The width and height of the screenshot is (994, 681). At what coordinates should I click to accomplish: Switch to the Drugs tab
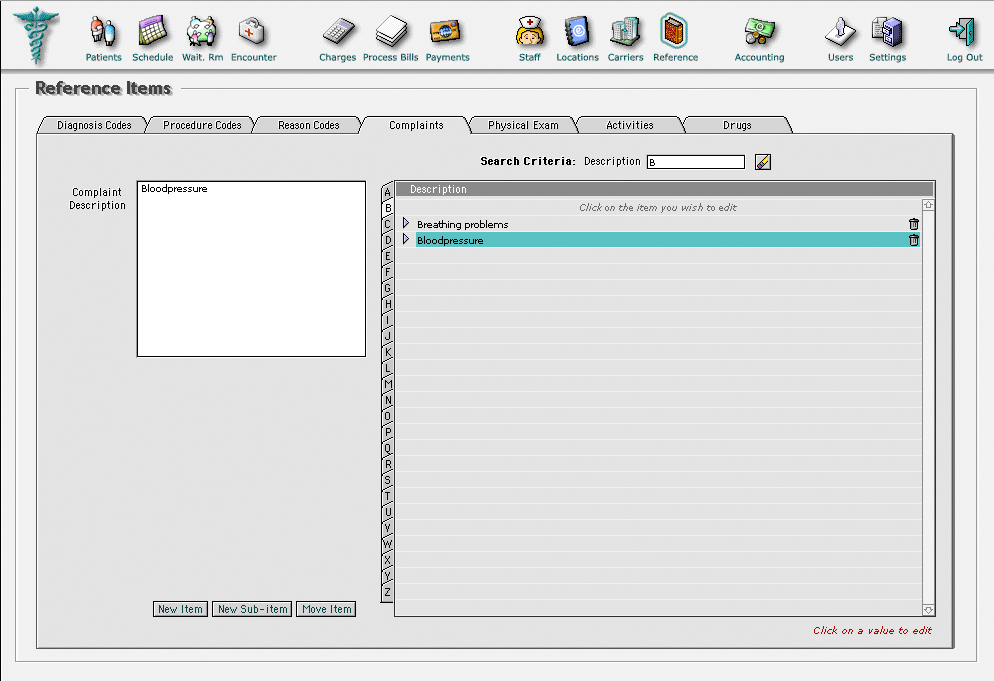pos(737,125)
